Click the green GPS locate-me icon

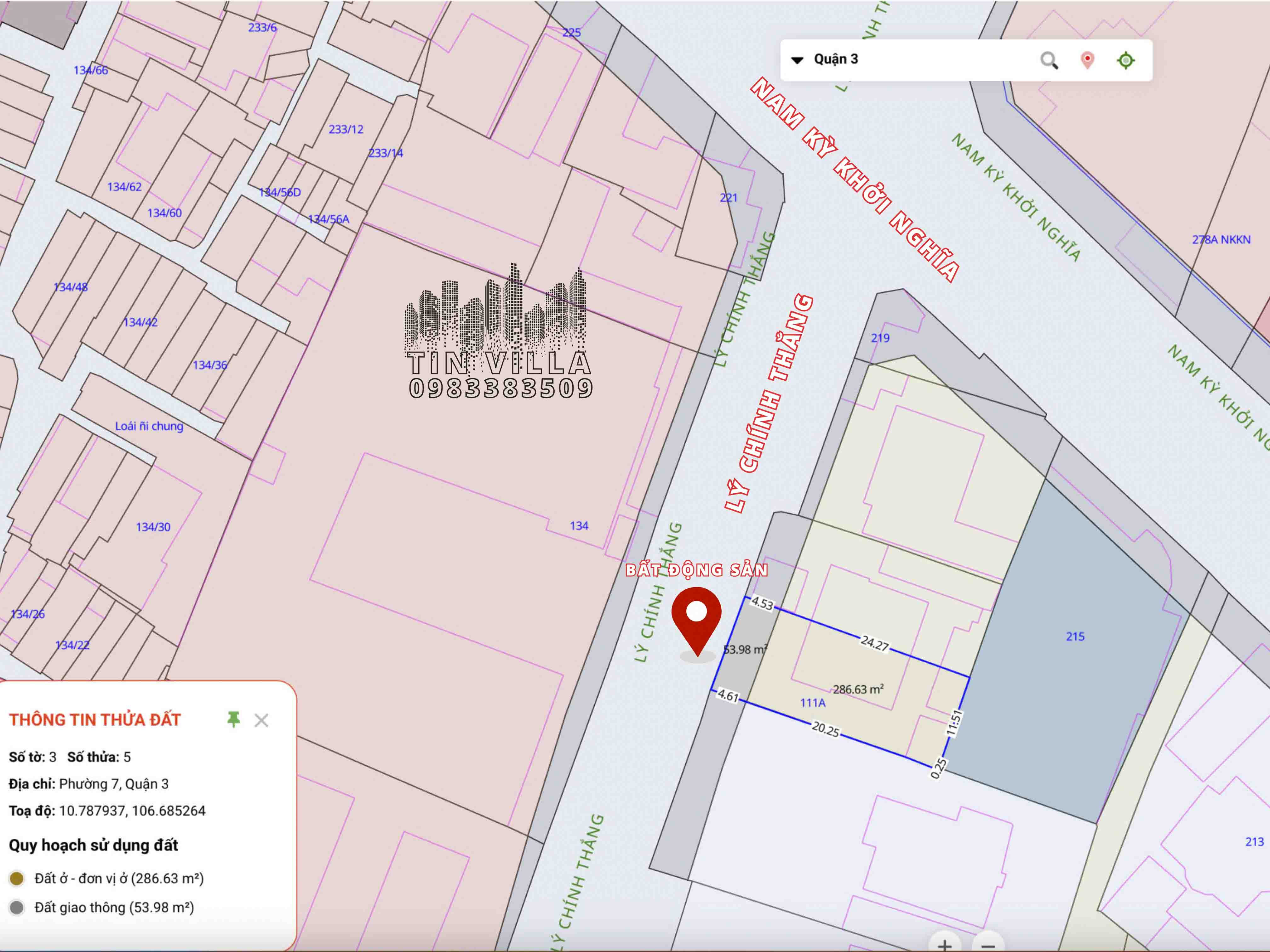(x=1125, y=60)
